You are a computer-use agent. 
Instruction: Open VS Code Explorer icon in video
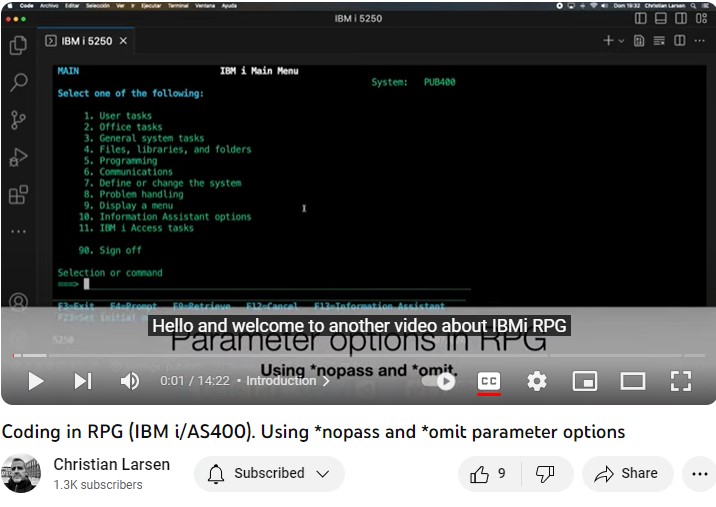(x=18, y=45)
